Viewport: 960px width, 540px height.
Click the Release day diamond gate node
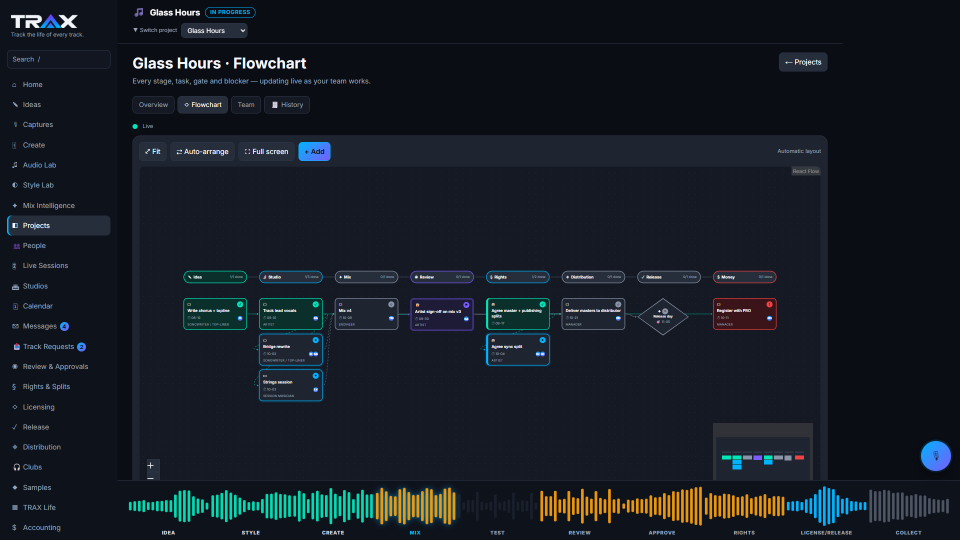pyautogui.click(x=663, y=317)
